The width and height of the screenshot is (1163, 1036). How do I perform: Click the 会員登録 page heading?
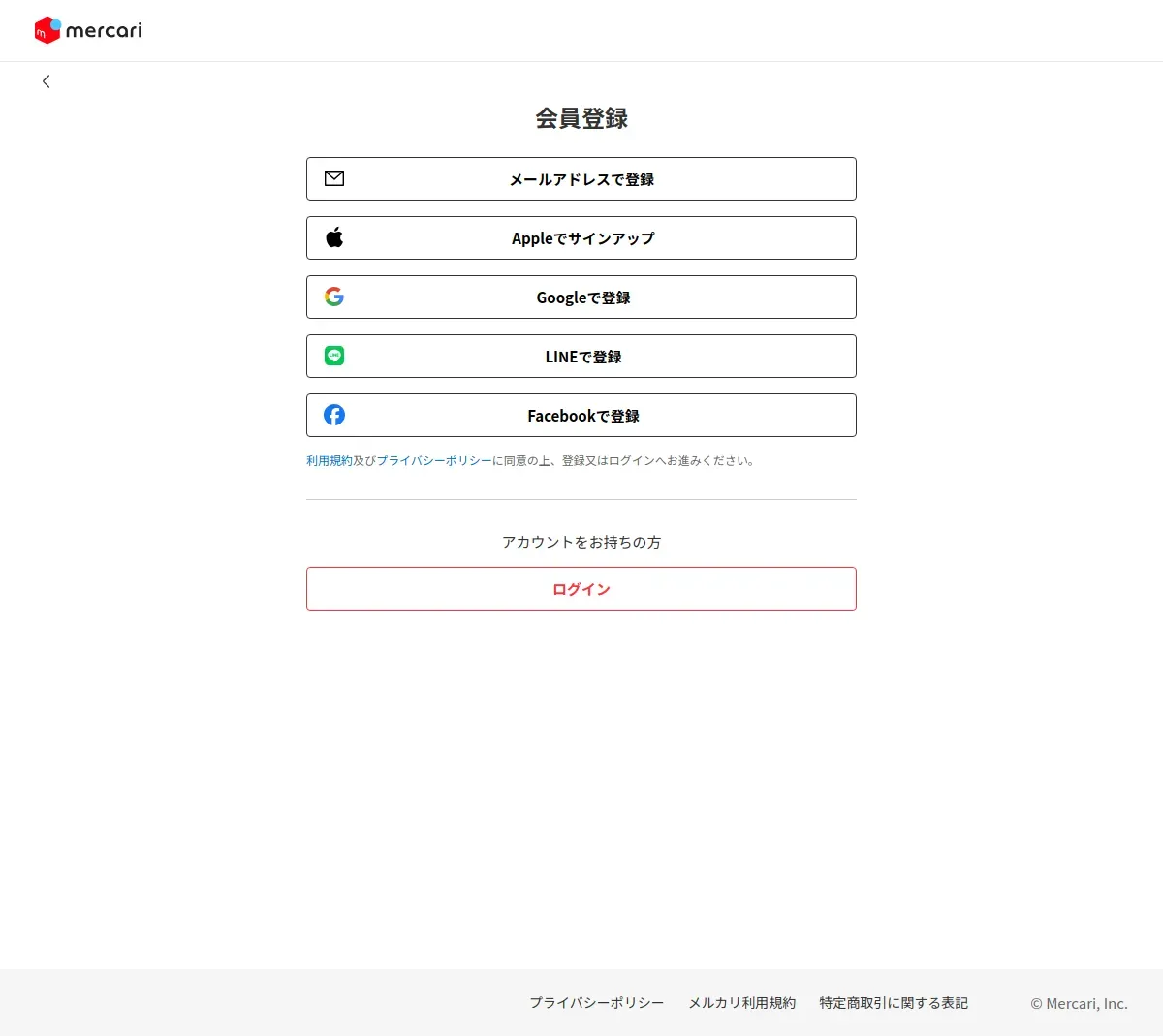click(x=581, y=118)
